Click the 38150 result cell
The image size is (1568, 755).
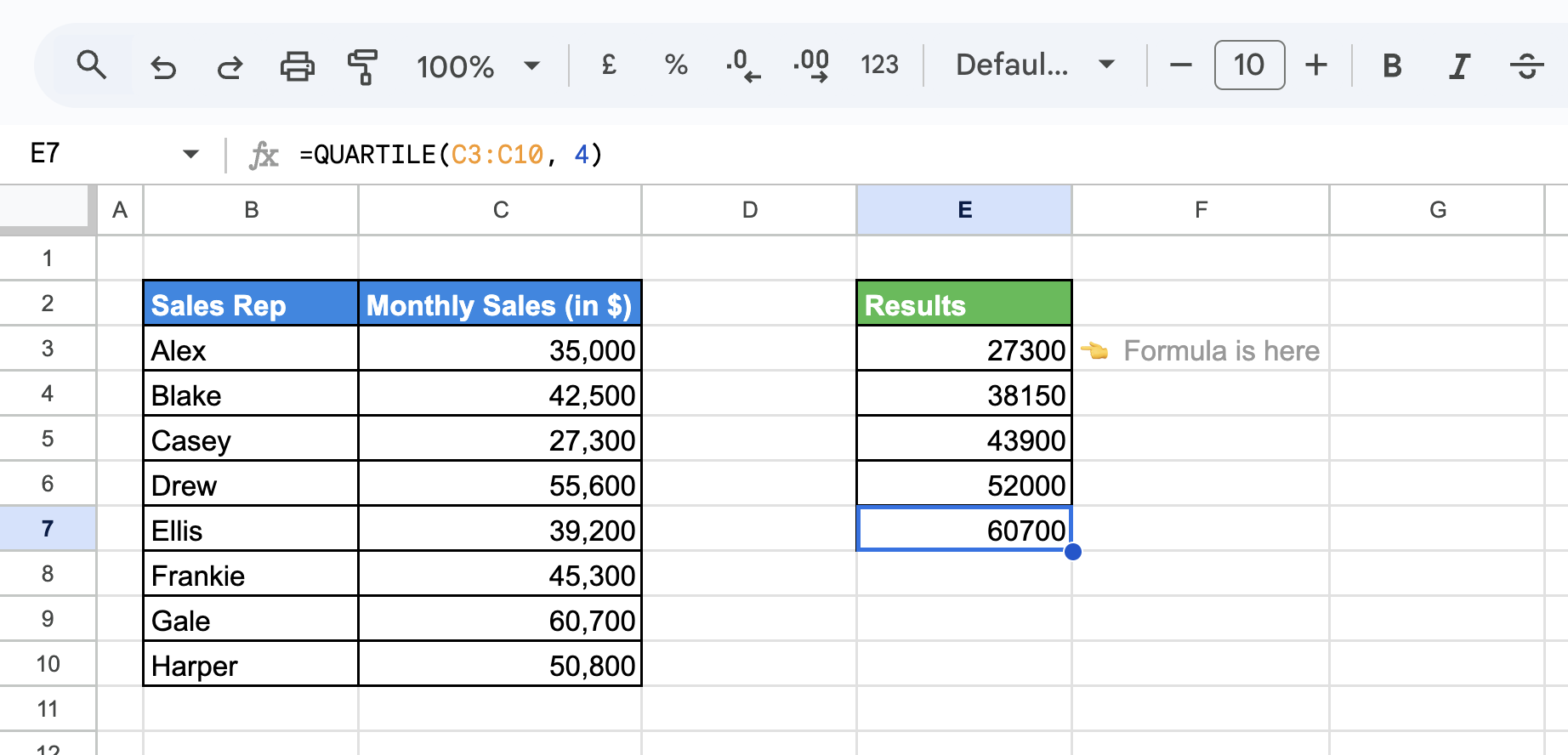[x=964, y=394]
